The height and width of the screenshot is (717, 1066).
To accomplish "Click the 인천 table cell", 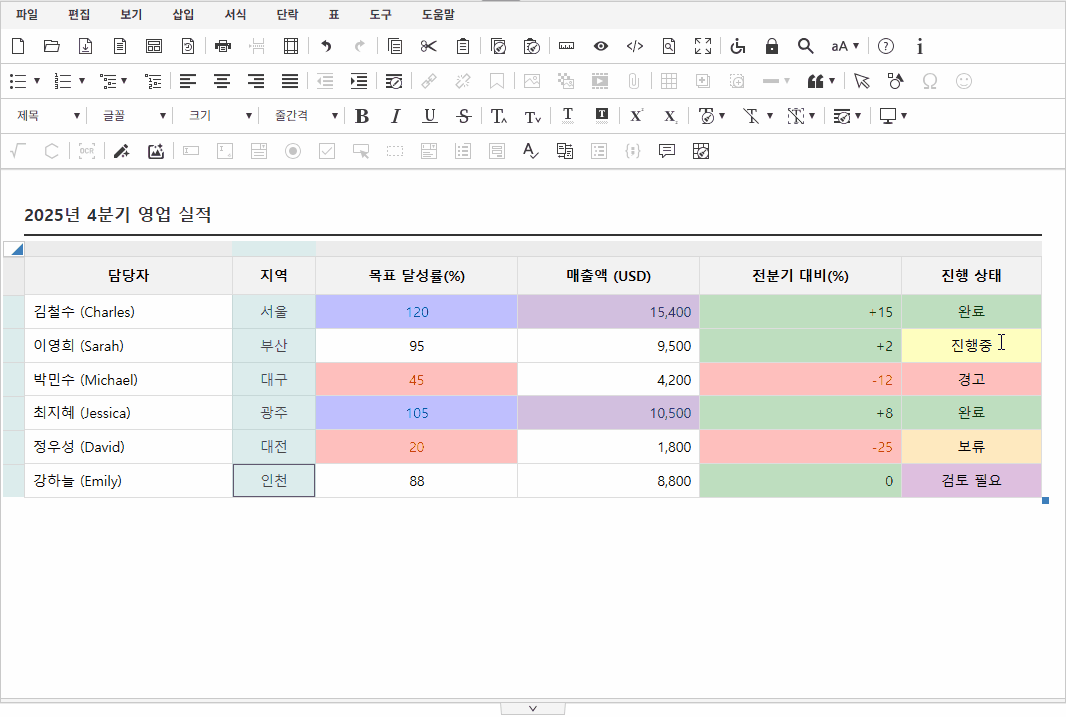I will [274, 481].
